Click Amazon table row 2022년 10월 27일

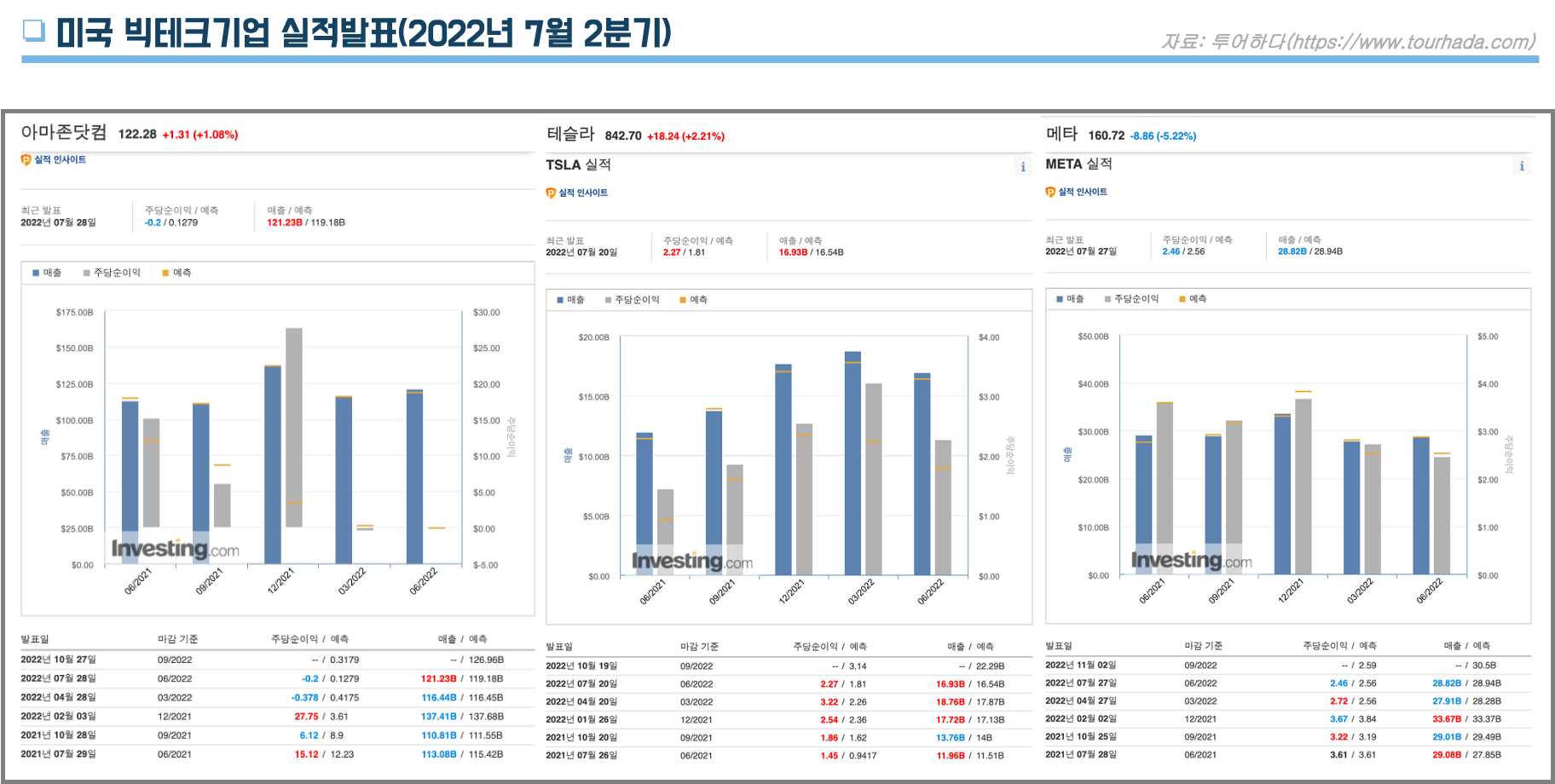pos(276,660)
